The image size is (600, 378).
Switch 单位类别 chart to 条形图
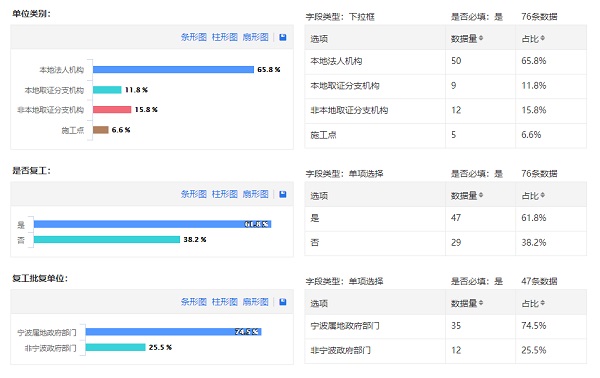pyautogui.click(x=194, y=37)
